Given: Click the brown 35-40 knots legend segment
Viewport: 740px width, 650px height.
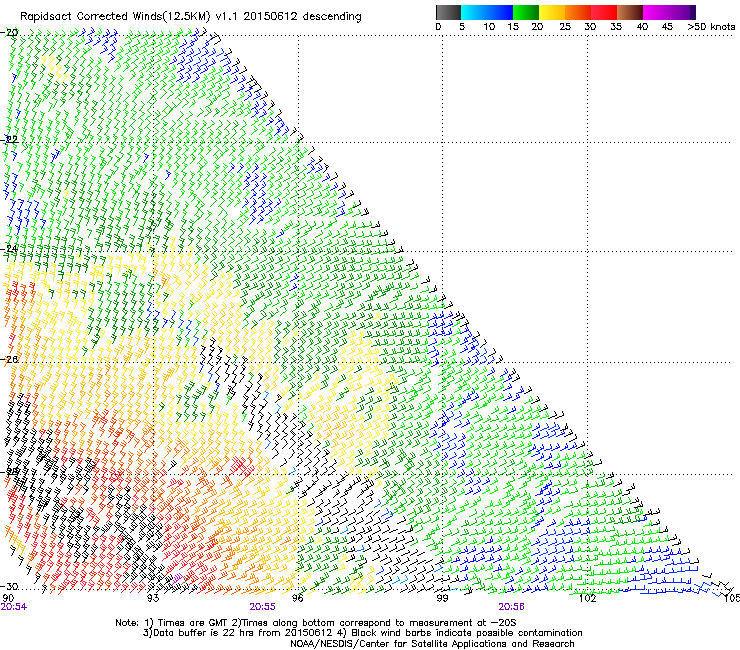Looking at the screenshot, I should click(630, 12).
